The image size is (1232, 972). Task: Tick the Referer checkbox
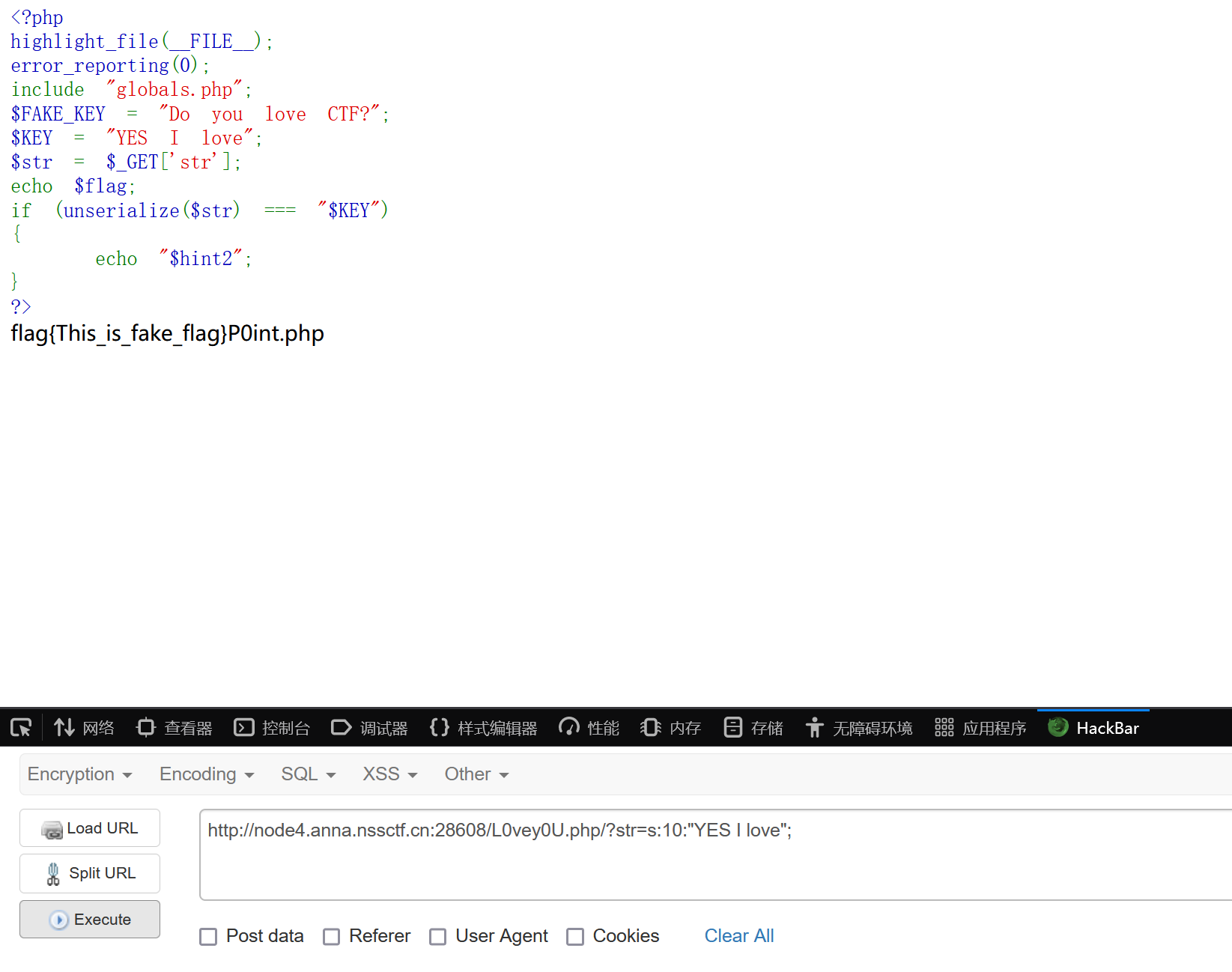tap(331, 937)
